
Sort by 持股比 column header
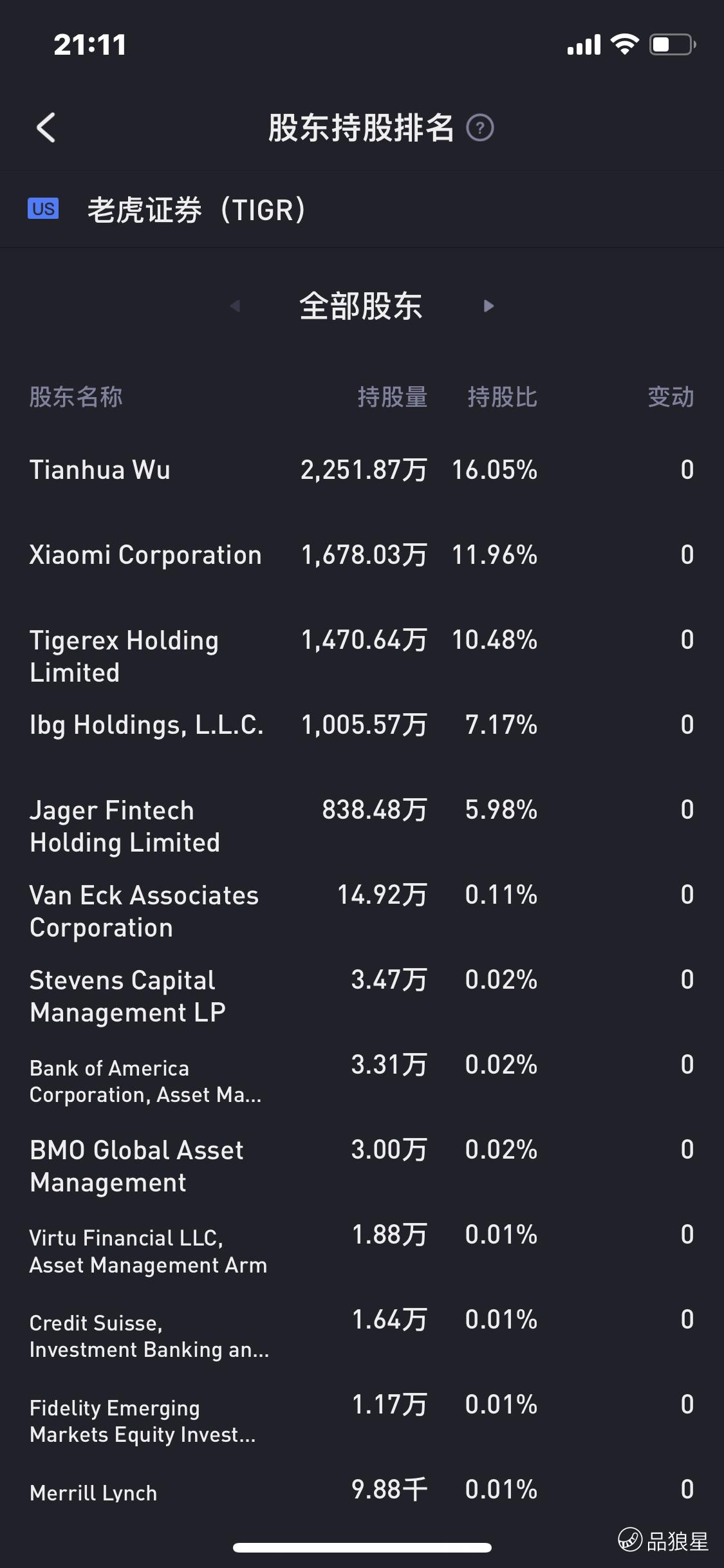(x=502, y=397)
